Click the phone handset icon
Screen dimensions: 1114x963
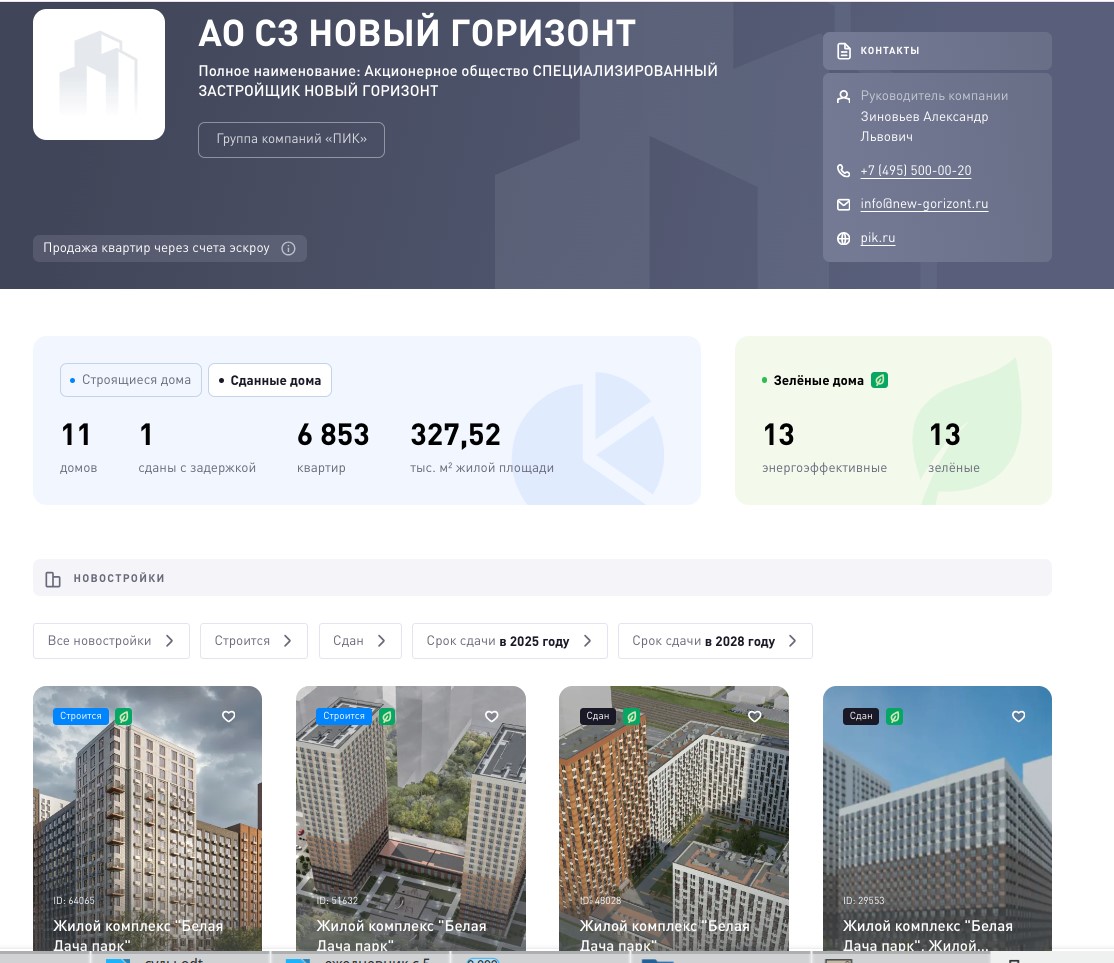pos(843,171)
